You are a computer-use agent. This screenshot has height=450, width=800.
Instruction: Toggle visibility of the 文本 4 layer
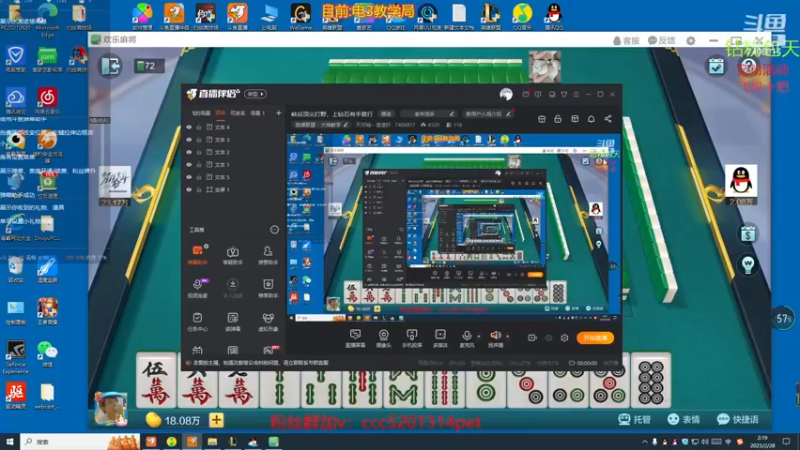click(x=189, y=127)
